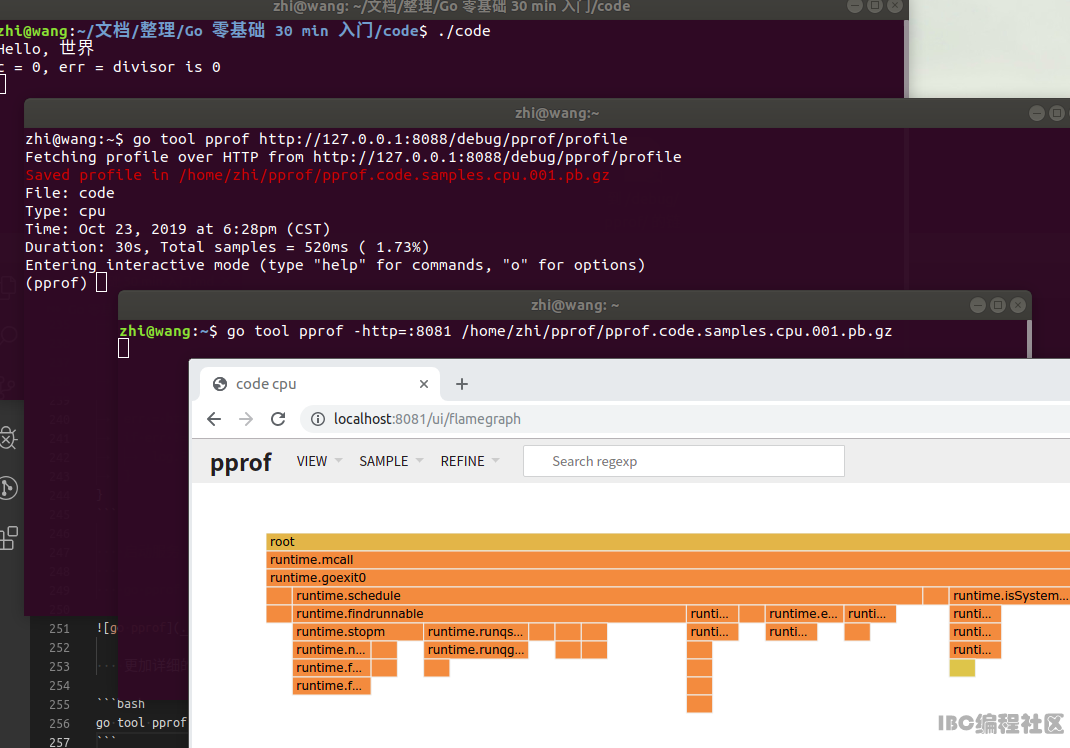Click the scrollbar of the pprof -http terminal
Image resolution: width=1070 pixels, height=748 pixels.
coord(1029,339)
